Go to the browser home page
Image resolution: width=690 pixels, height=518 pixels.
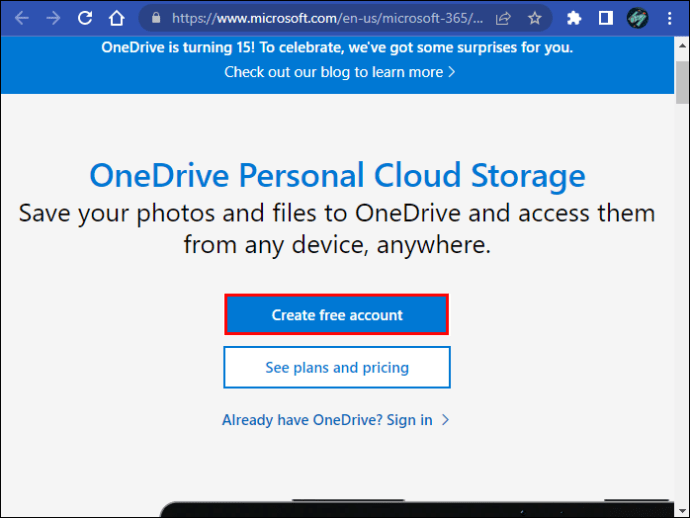tap(116, 18)
